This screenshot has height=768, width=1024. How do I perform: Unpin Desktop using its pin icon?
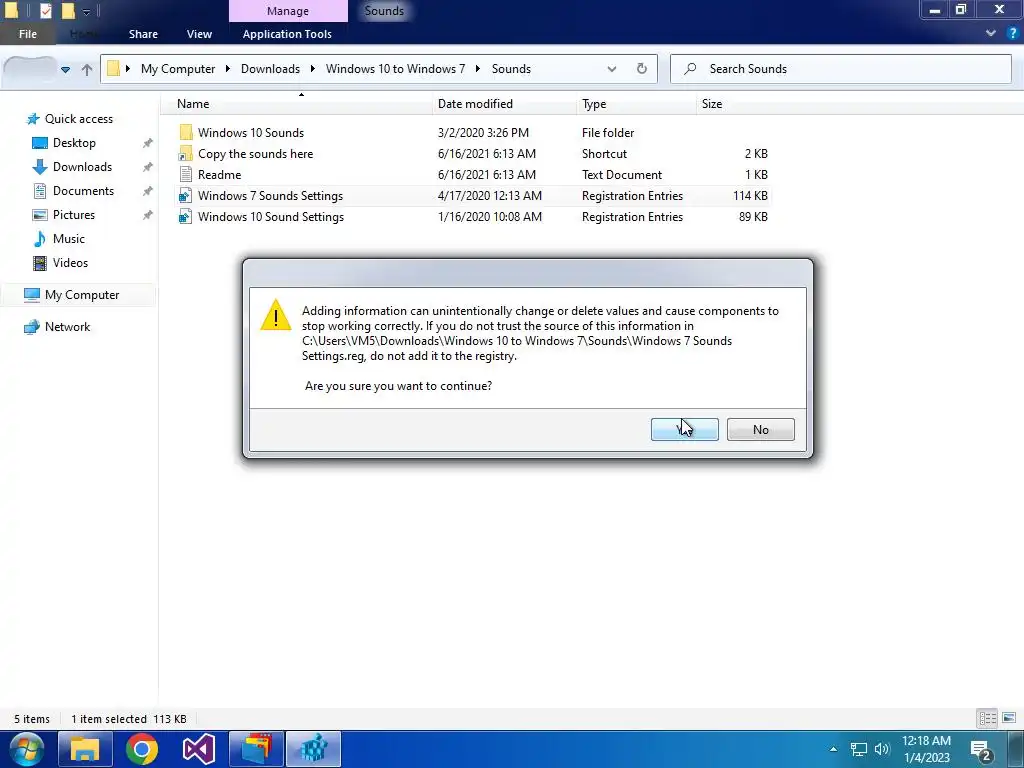click(x=148, y=143)
